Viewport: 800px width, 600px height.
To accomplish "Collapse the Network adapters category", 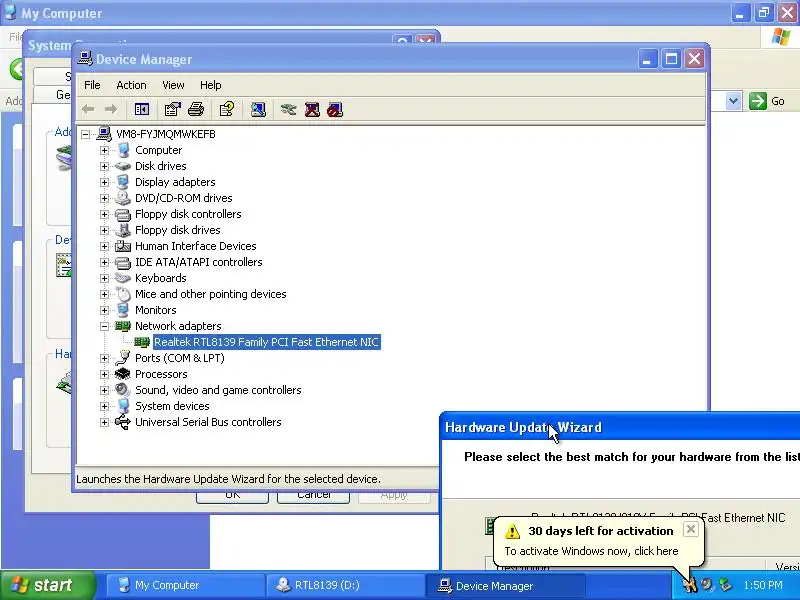I will pyautogui.click(x=105, y=326).
